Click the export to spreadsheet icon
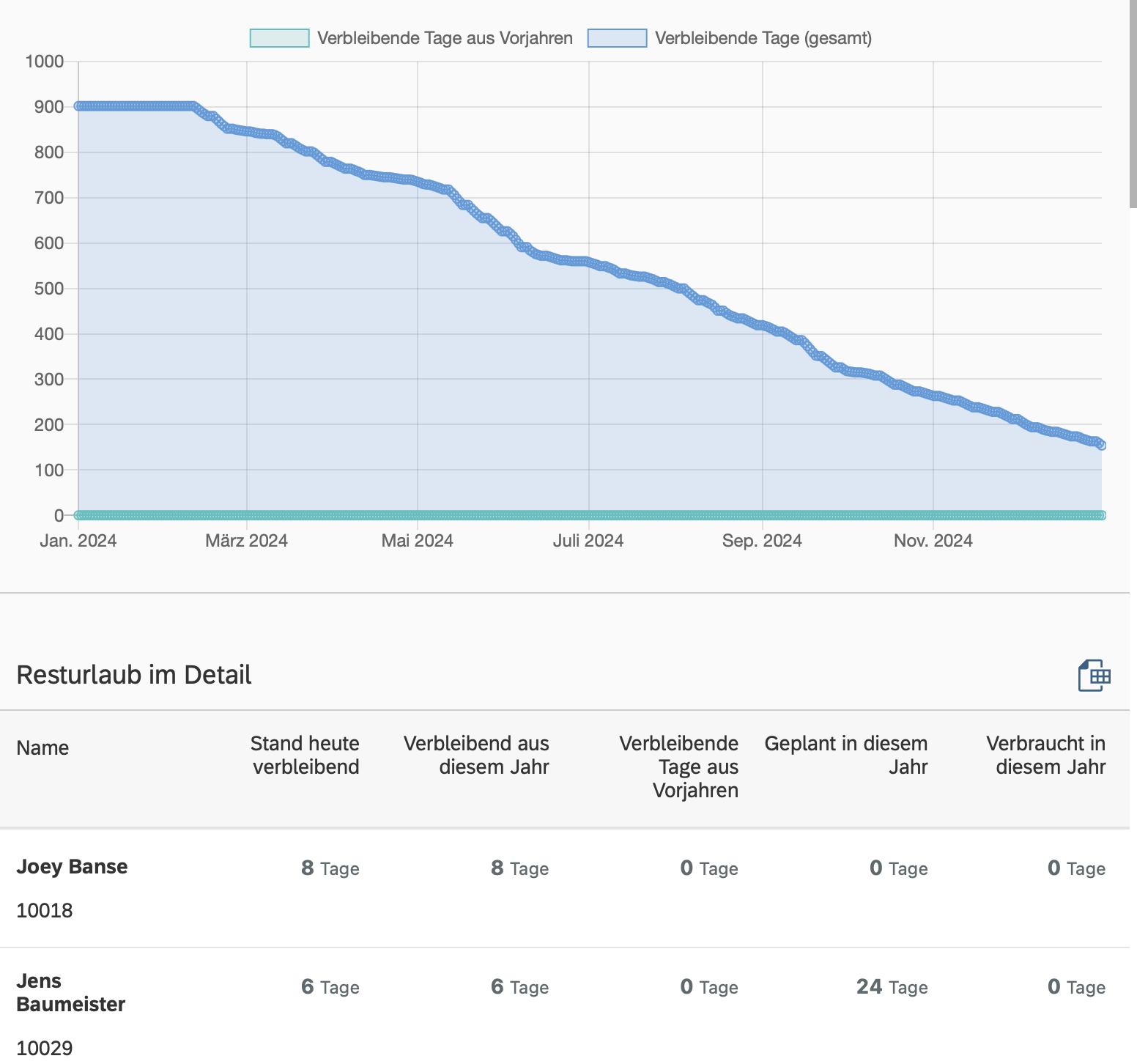This screenshot has height=1064, width=1137. [1094, 675]
